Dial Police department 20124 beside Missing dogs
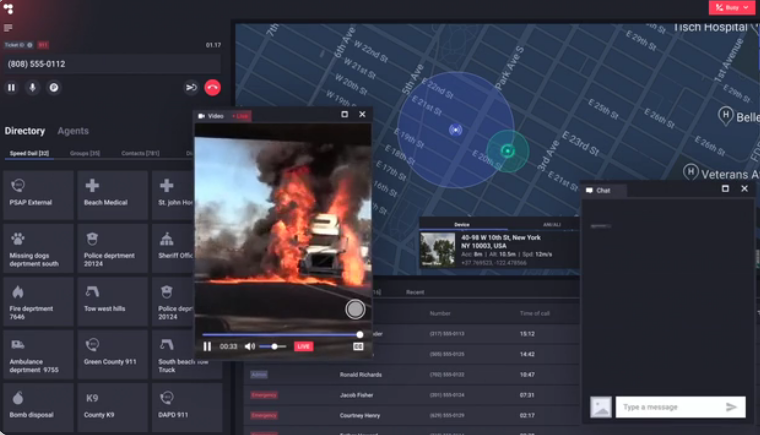Viewport: 760px width, 435px height. [x=112, y=248]
